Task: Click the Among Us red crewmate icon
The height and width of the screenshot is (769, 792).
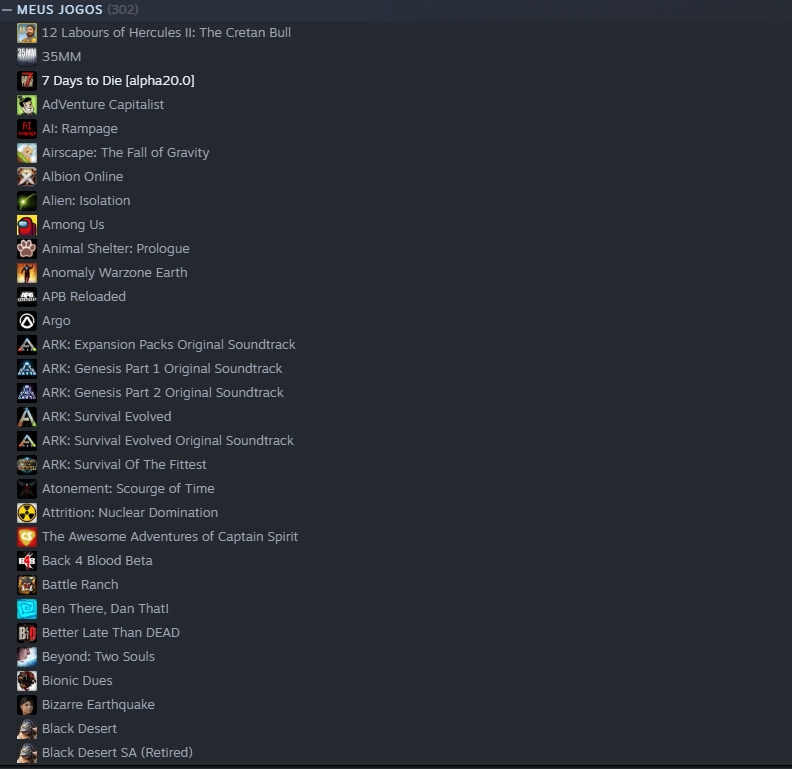Action: (27, 225)
